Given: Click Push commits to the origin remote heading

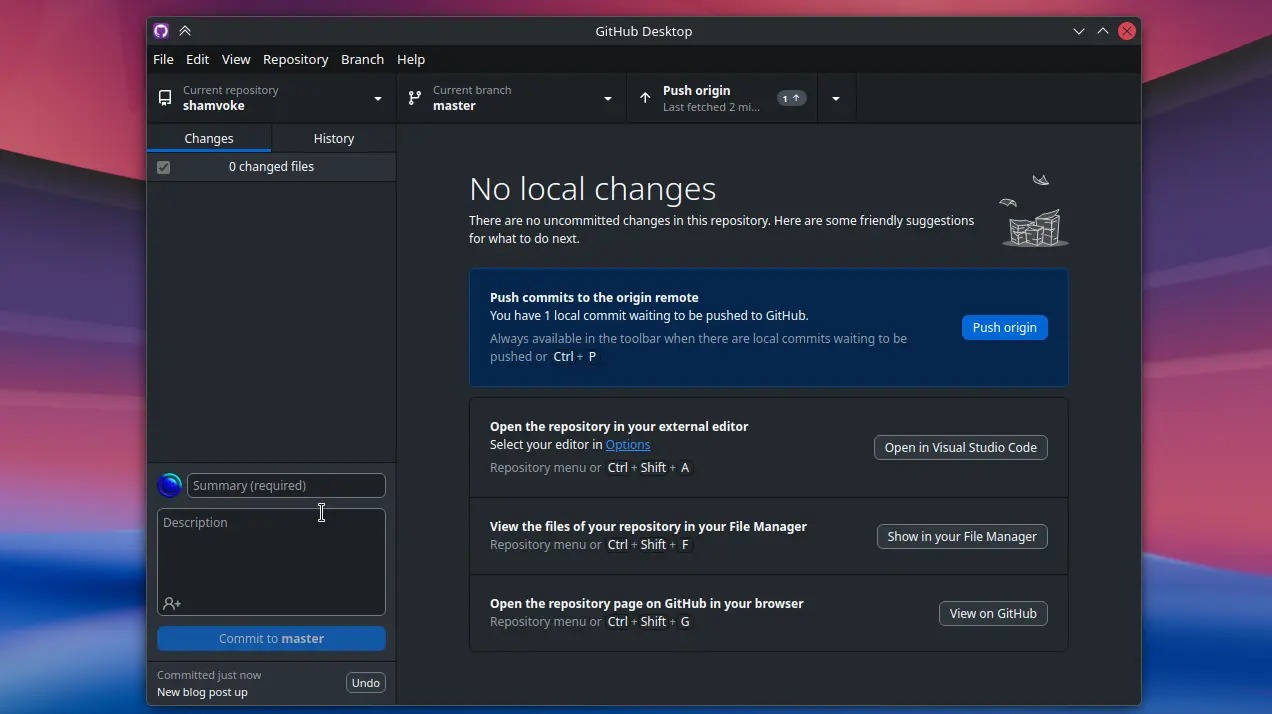Looking at the screenshot, I should 594,297.
